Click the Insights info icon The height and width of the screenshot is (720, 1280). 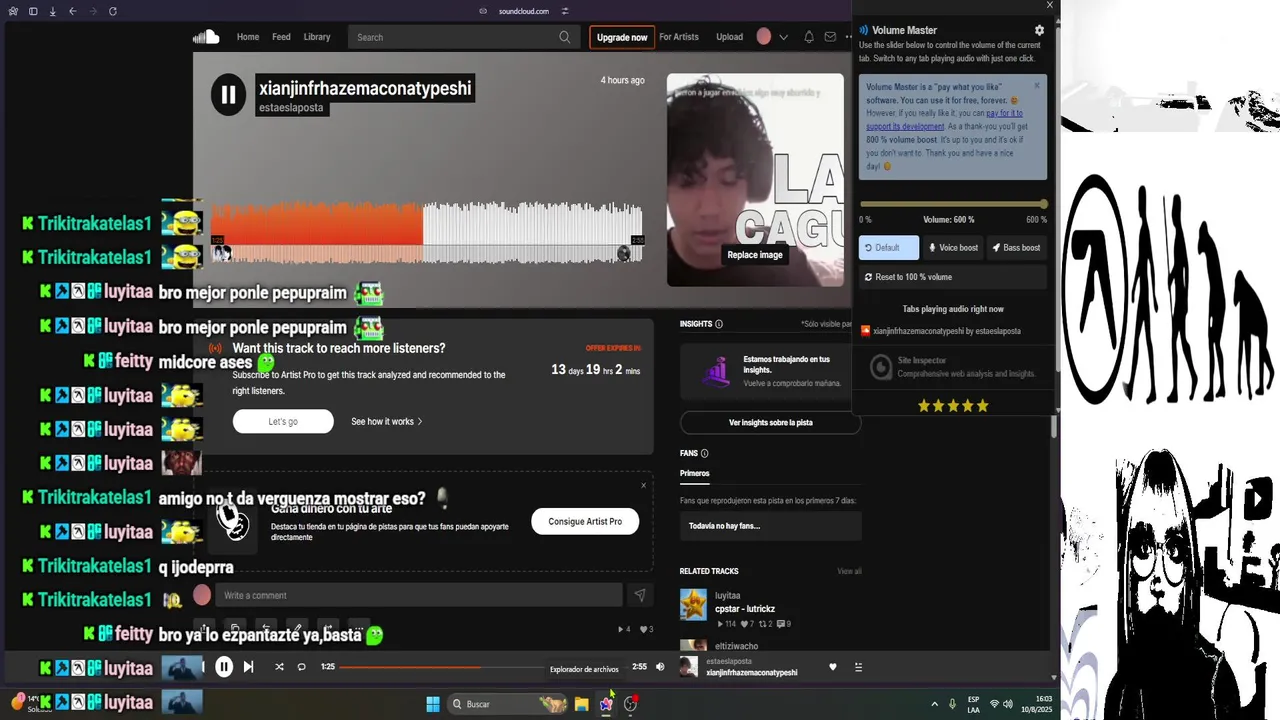pos(719,324)
